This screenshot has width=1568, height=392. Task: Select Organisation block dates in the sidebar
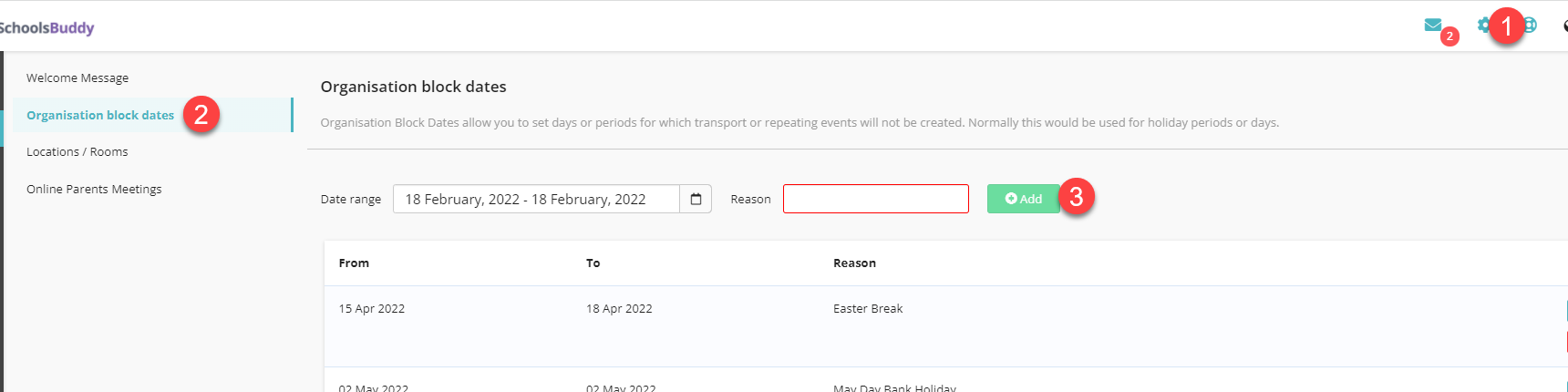(100, 115)
